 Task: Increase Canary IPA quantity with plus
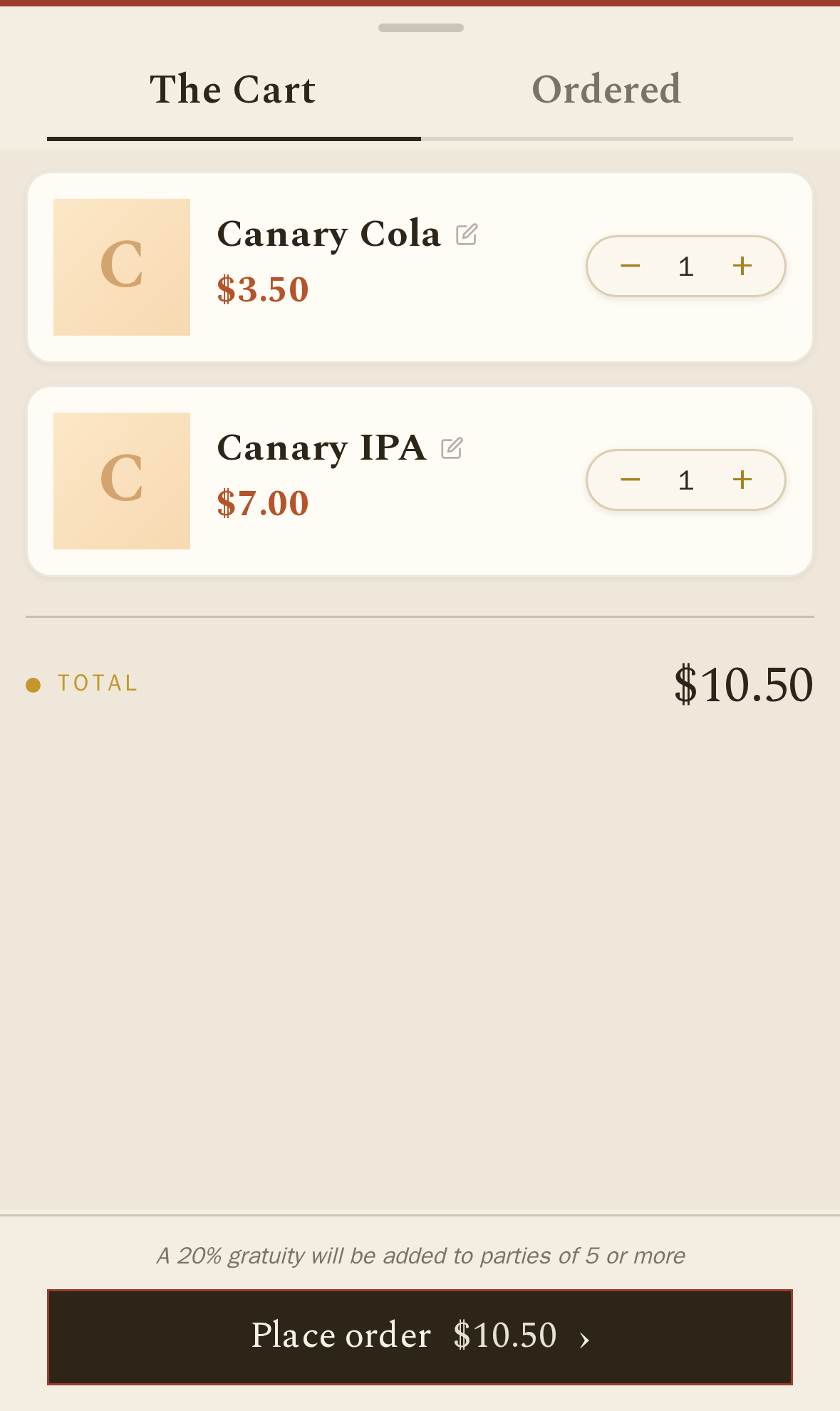(x=742, y=480)
